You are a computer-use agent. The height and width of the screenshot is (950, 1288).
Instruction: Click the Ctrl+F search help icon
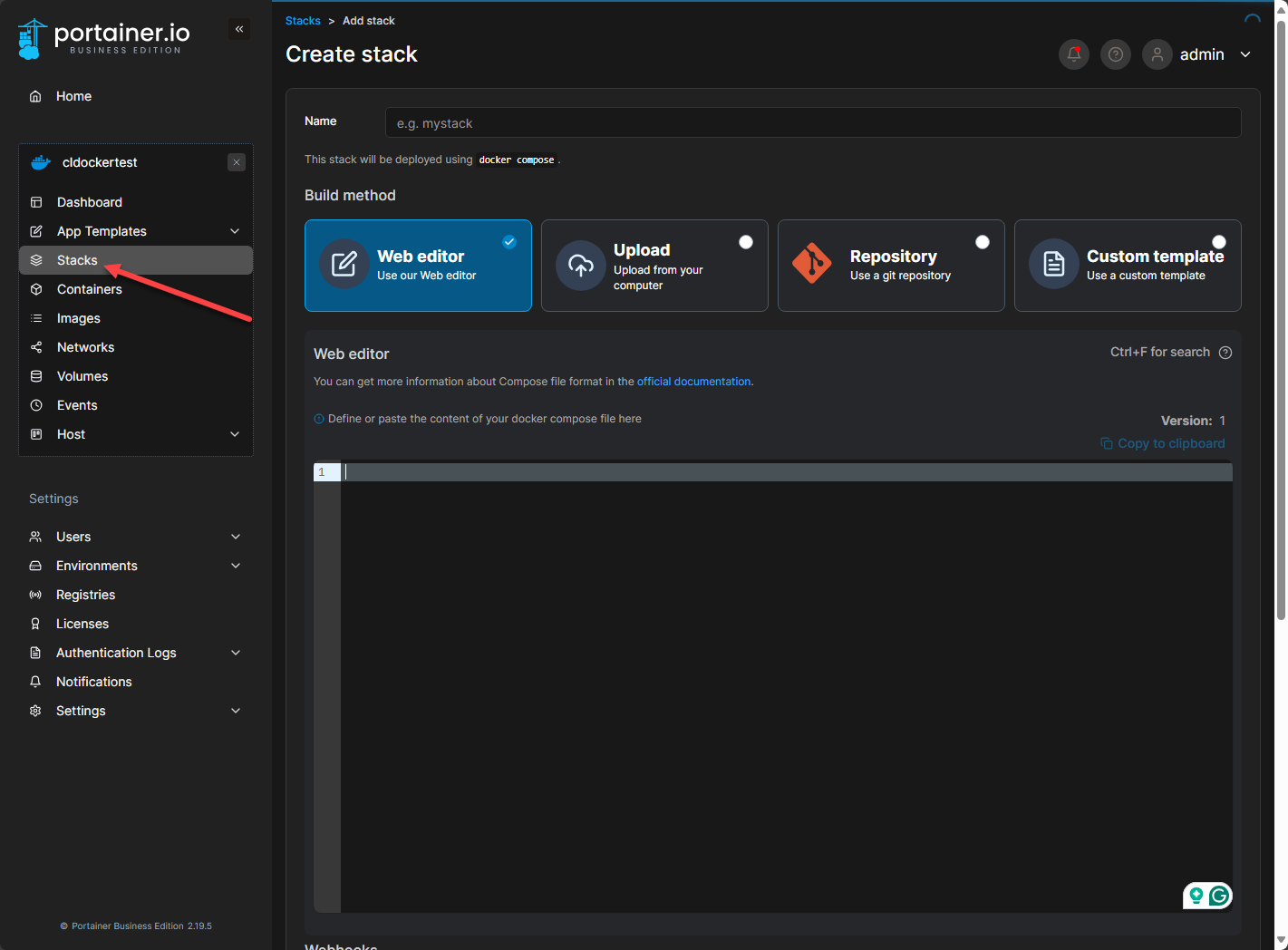[x=1225, y=353]
